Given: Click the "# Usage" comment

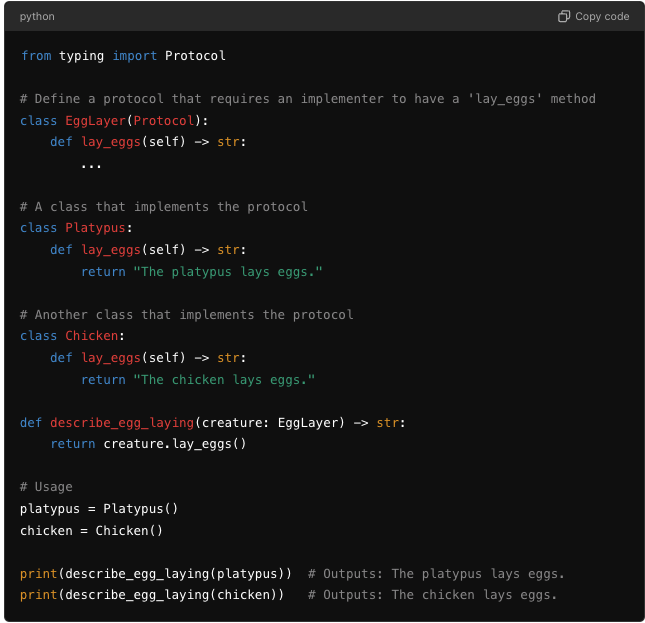Looking at the screenshot, I should click(x=46, y=487).
